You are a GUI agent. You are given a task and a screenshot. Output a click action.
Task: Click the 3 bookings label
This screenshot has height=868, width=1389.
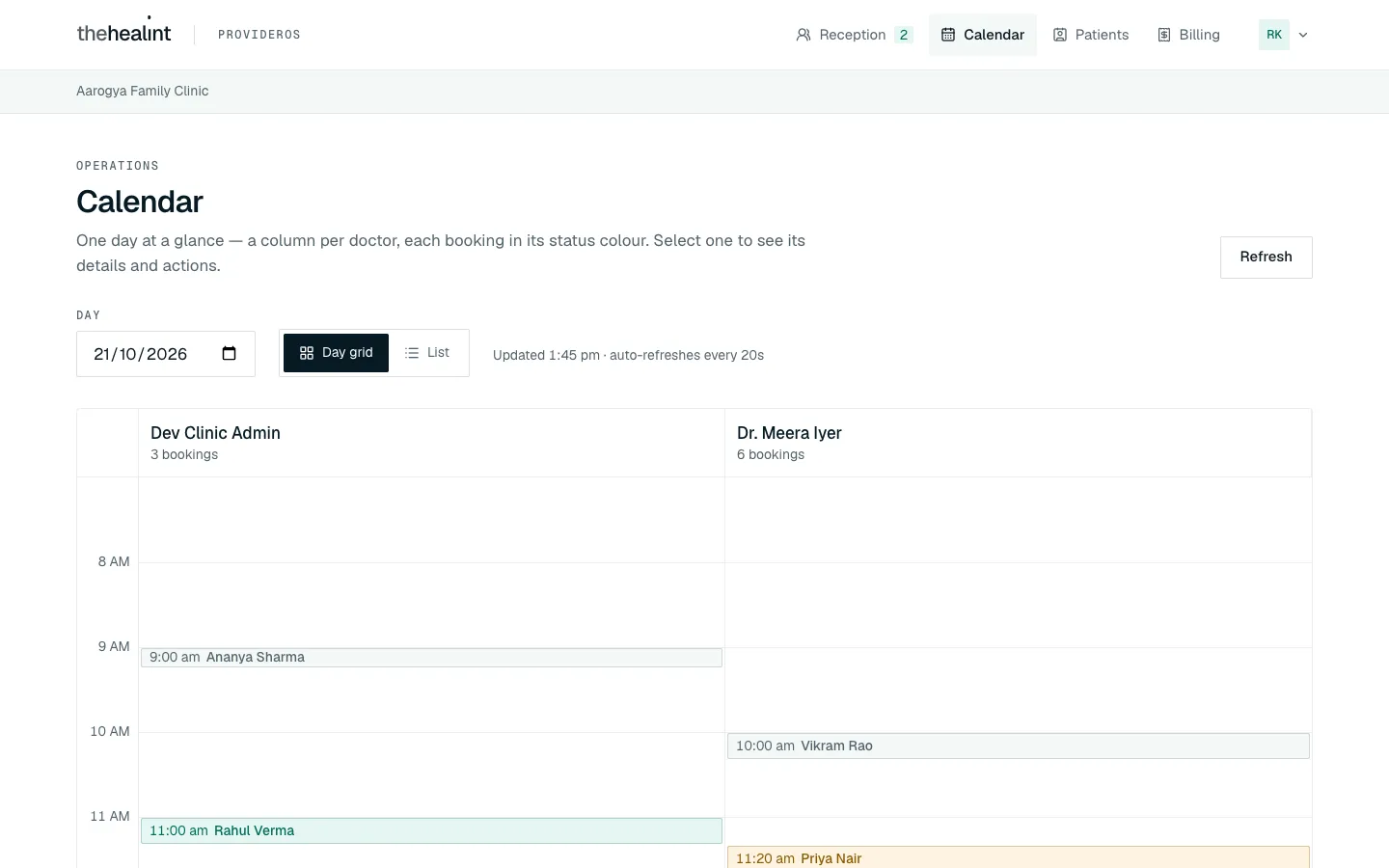pyautogui.click(x=184, y=454)
